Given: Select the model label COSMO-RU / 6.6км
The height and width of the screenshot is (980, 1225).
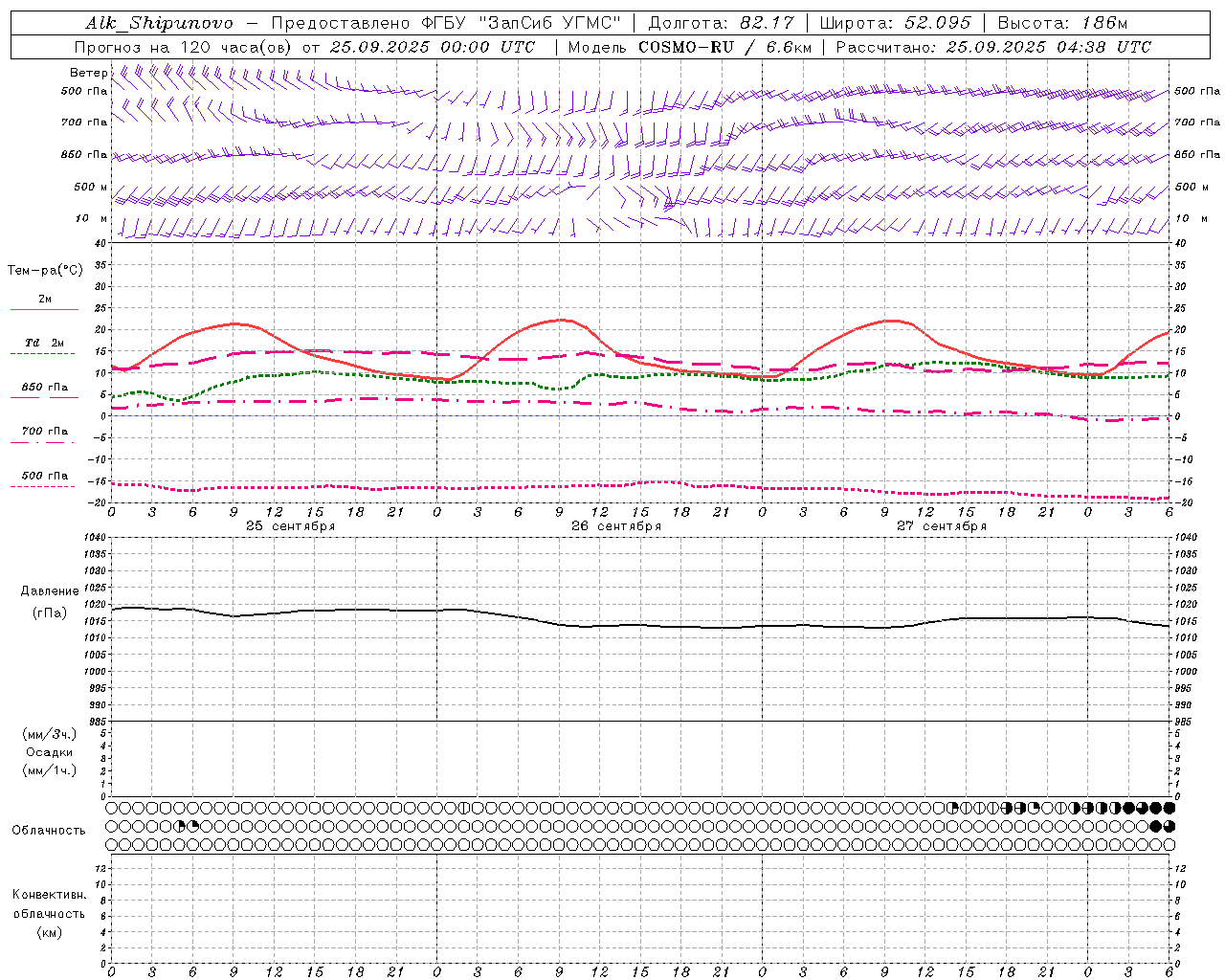Looking at the screenshot, I should [724, 47].
